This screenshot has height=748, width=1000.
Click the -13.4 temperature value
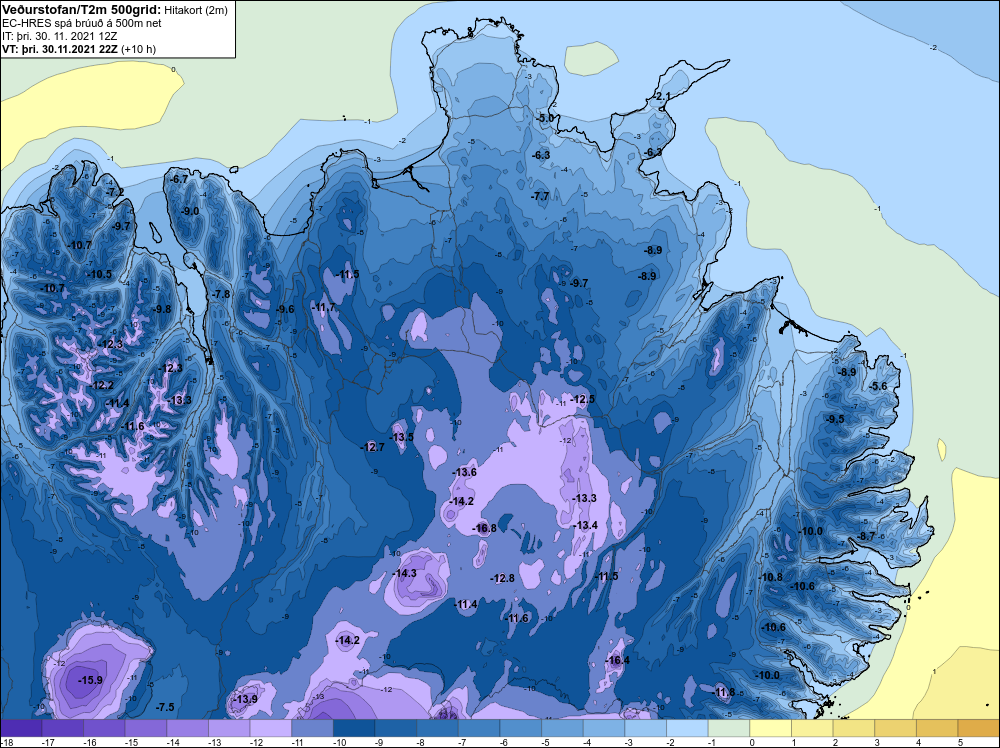point(585,525)
